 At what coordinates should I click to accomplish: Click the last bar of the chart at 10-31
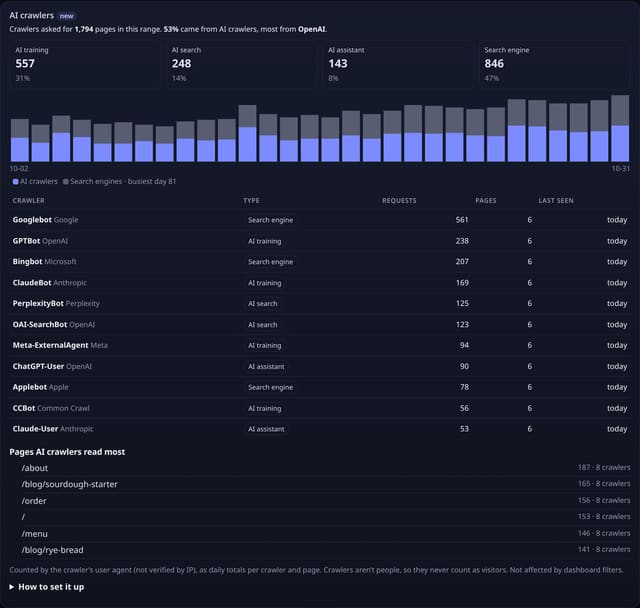(620, 129)
